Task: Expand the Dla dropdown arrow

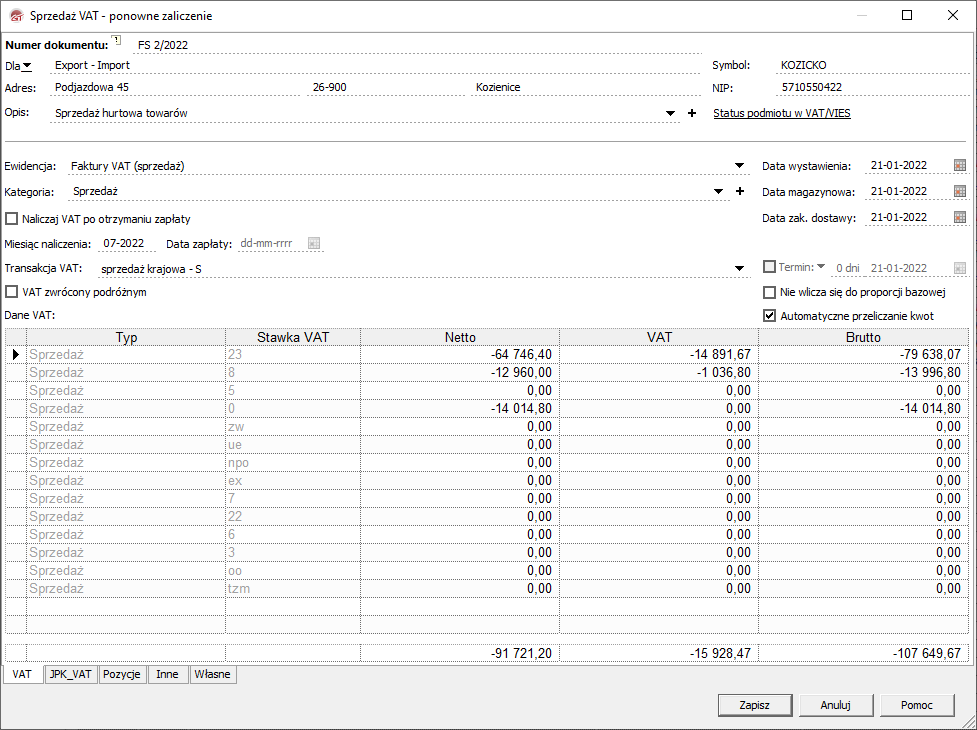Action: pos(27,66)
